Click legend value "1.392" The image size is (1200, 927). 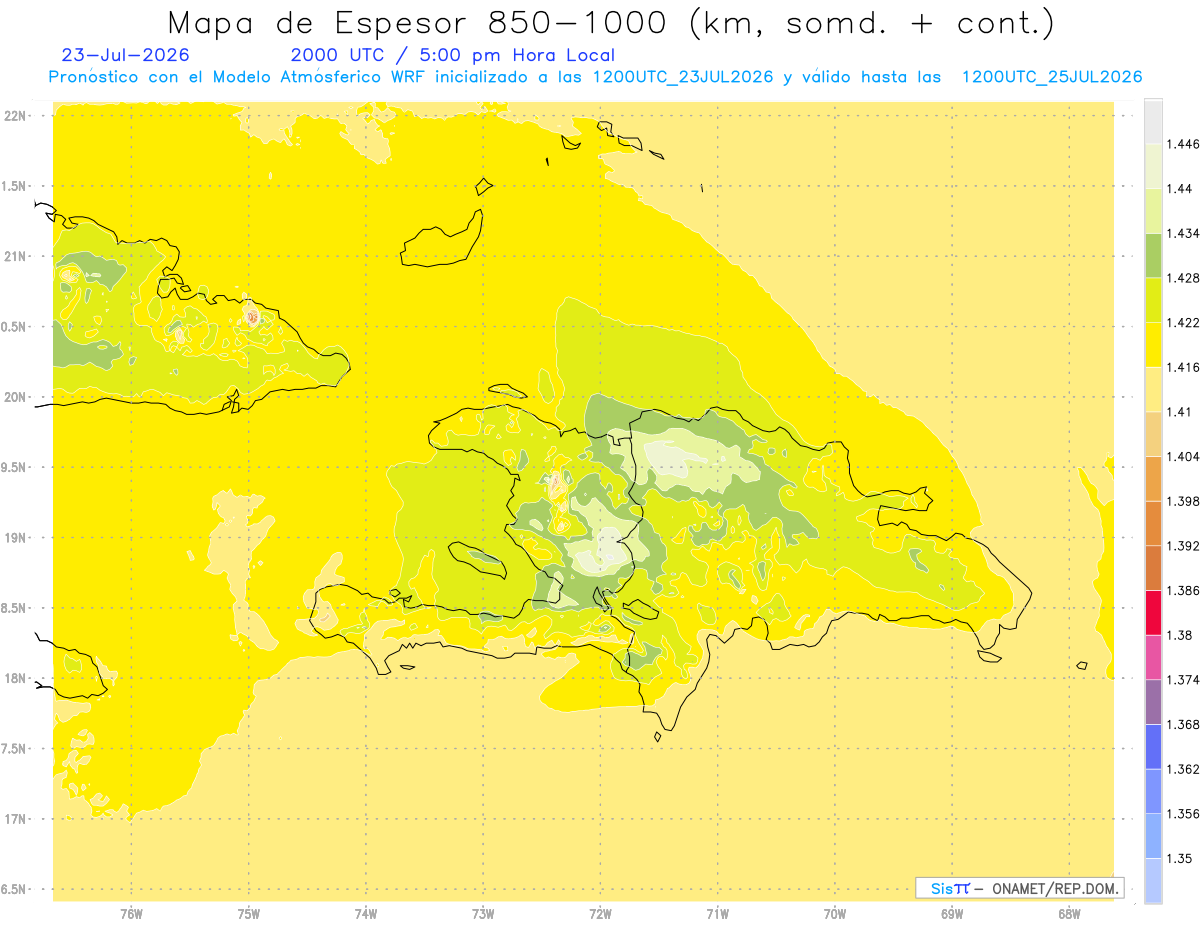[1183, 546]
